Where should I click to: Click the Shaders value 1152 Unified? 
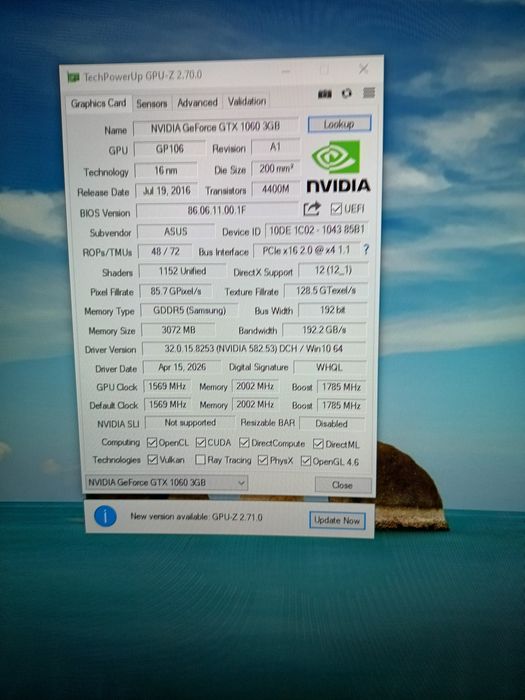pyautogui.click(x=183, y=271)
